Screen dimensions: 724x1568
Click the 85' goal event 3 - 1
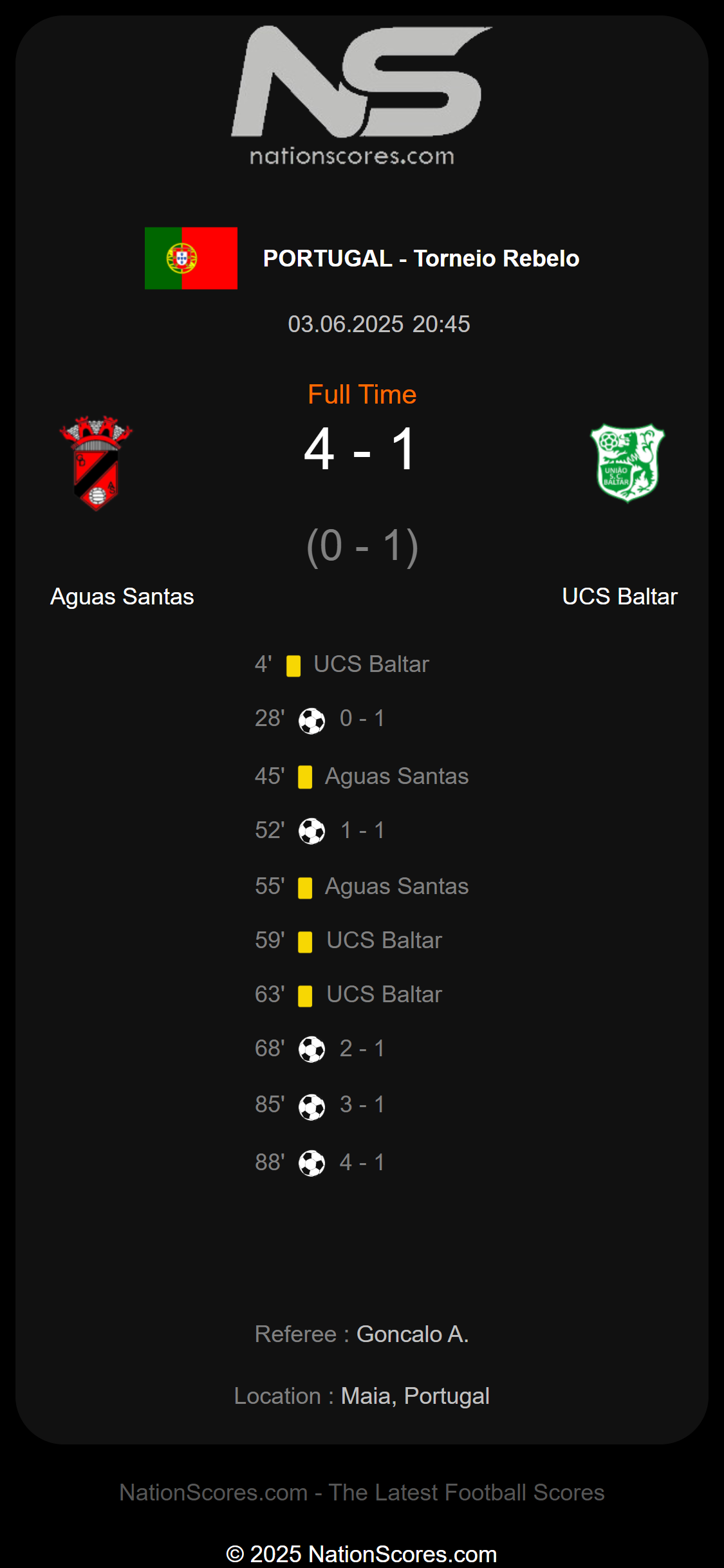tap(320, 1105)
